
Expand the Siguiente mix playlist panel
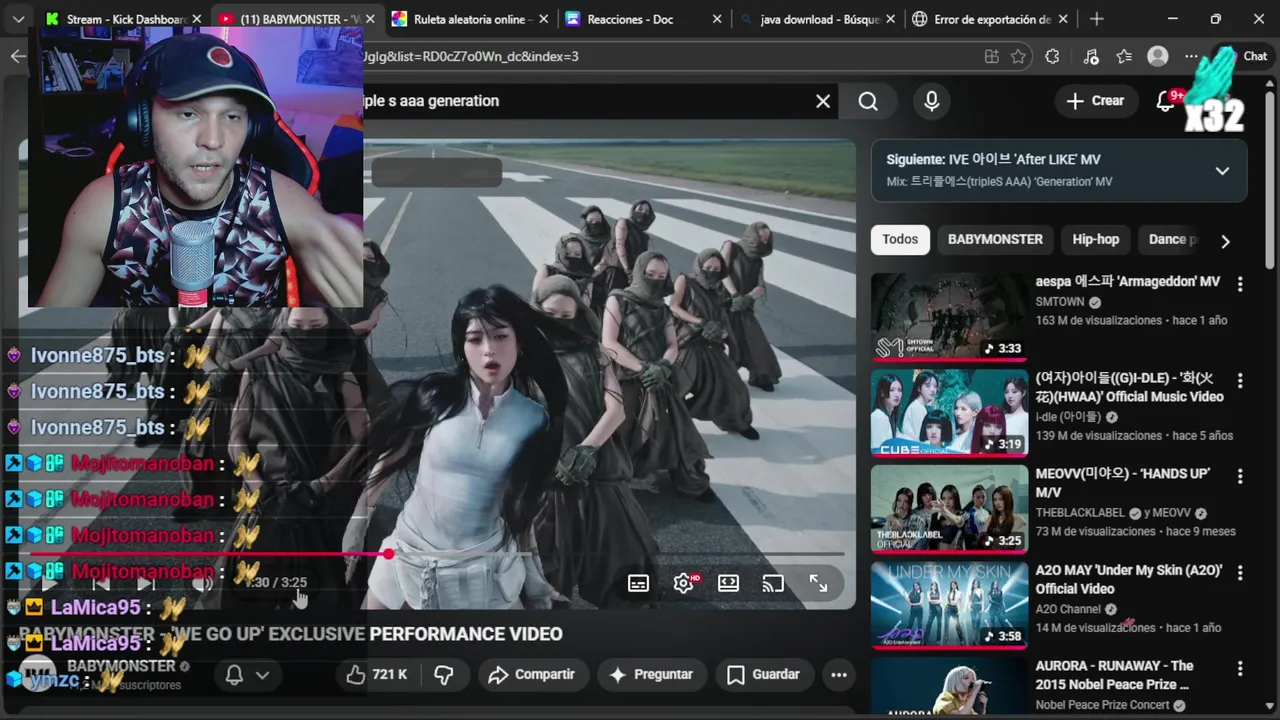[1222, 171]
